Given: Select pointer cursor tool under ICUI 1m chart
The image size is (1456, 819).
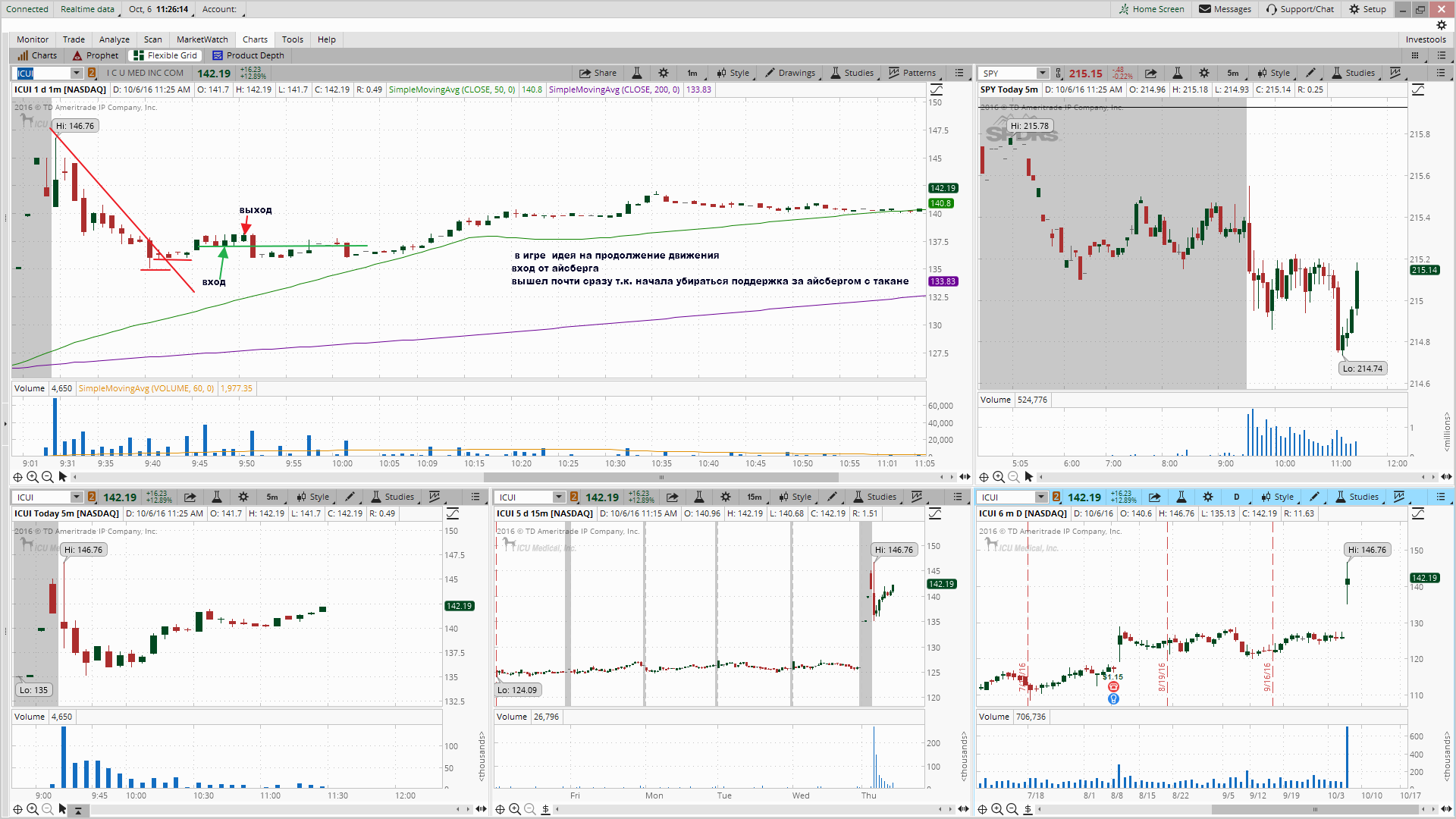Looking at the screenshot, I should pos(63,477).
